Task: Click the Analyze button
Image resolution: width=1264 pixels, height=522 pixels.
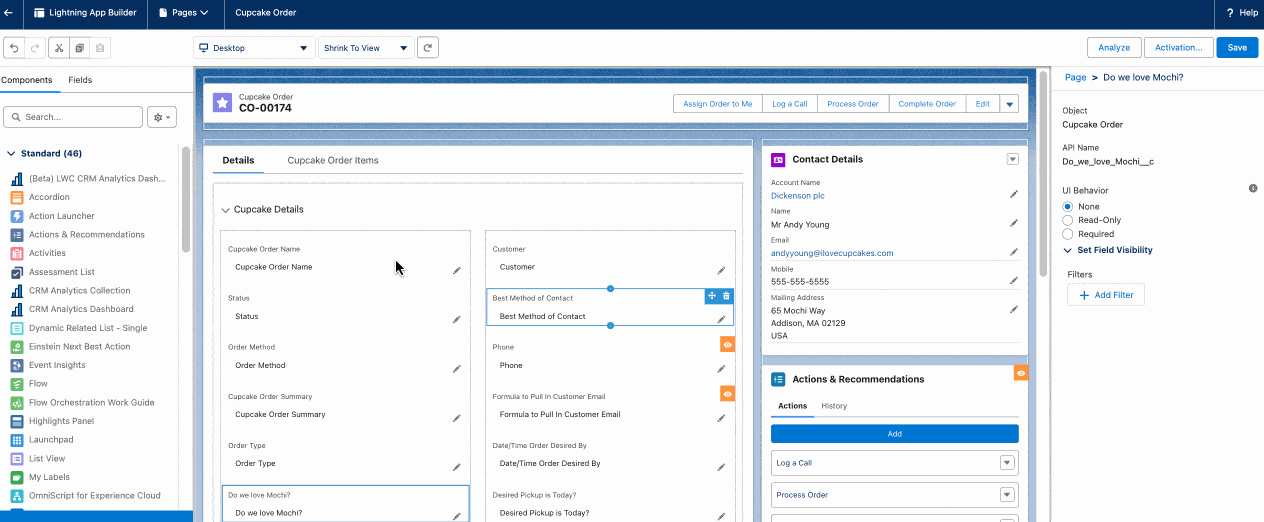Action: pyautogui.click(x=1114, y=48)
